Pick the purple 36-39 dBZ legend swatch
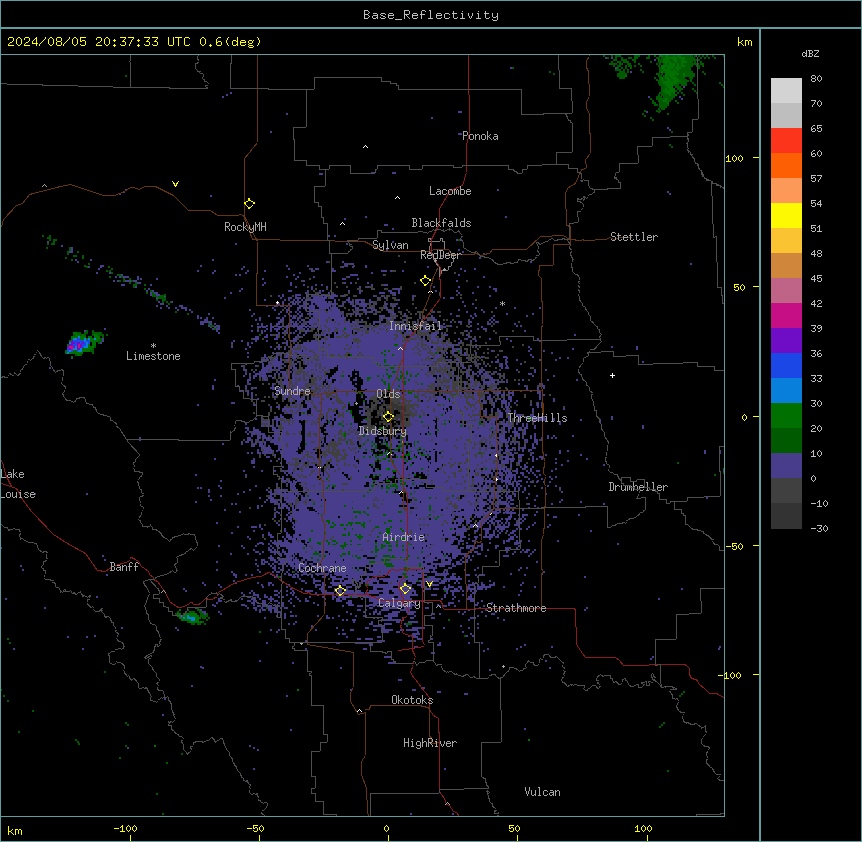Screen dimensions: 862x842 click(x=786, y=341)
